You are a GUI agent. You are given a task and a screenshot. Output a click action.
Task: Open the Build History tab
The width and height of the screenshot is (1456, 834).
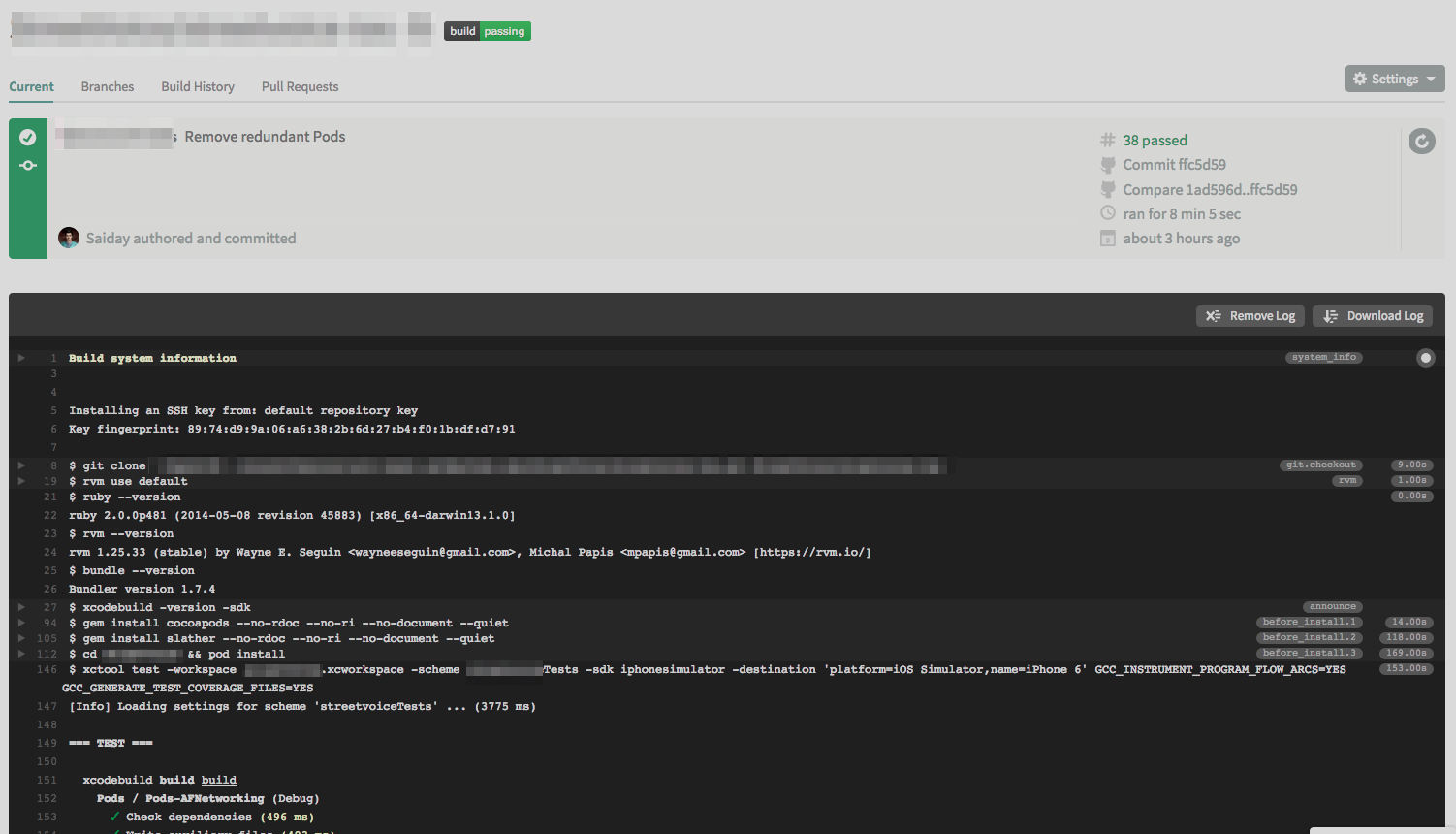pos(198,86)
